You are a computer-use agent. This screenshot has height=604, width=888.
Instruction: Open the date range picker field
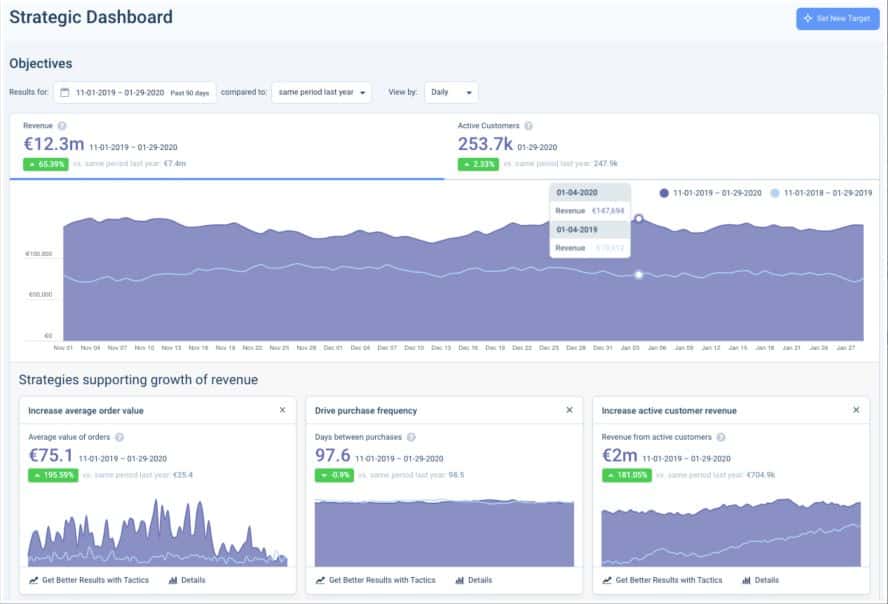(135, 92)
